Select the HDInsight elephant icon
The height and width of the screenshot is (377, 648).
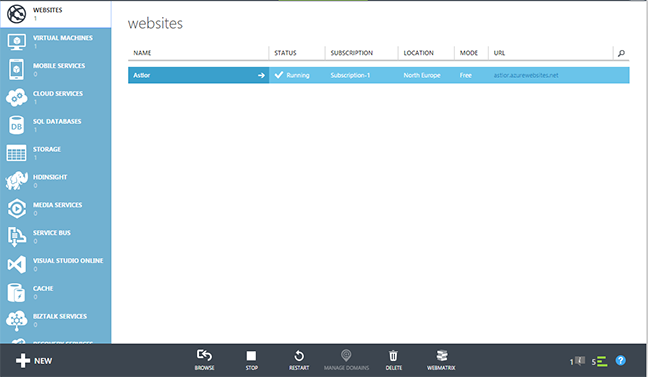(x=17, y=181)
